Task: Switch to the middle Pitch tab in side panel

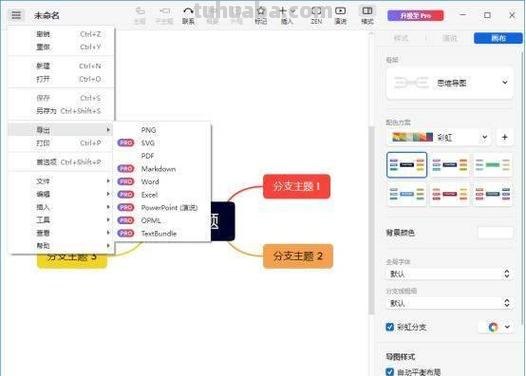Action: coord(450,38)
